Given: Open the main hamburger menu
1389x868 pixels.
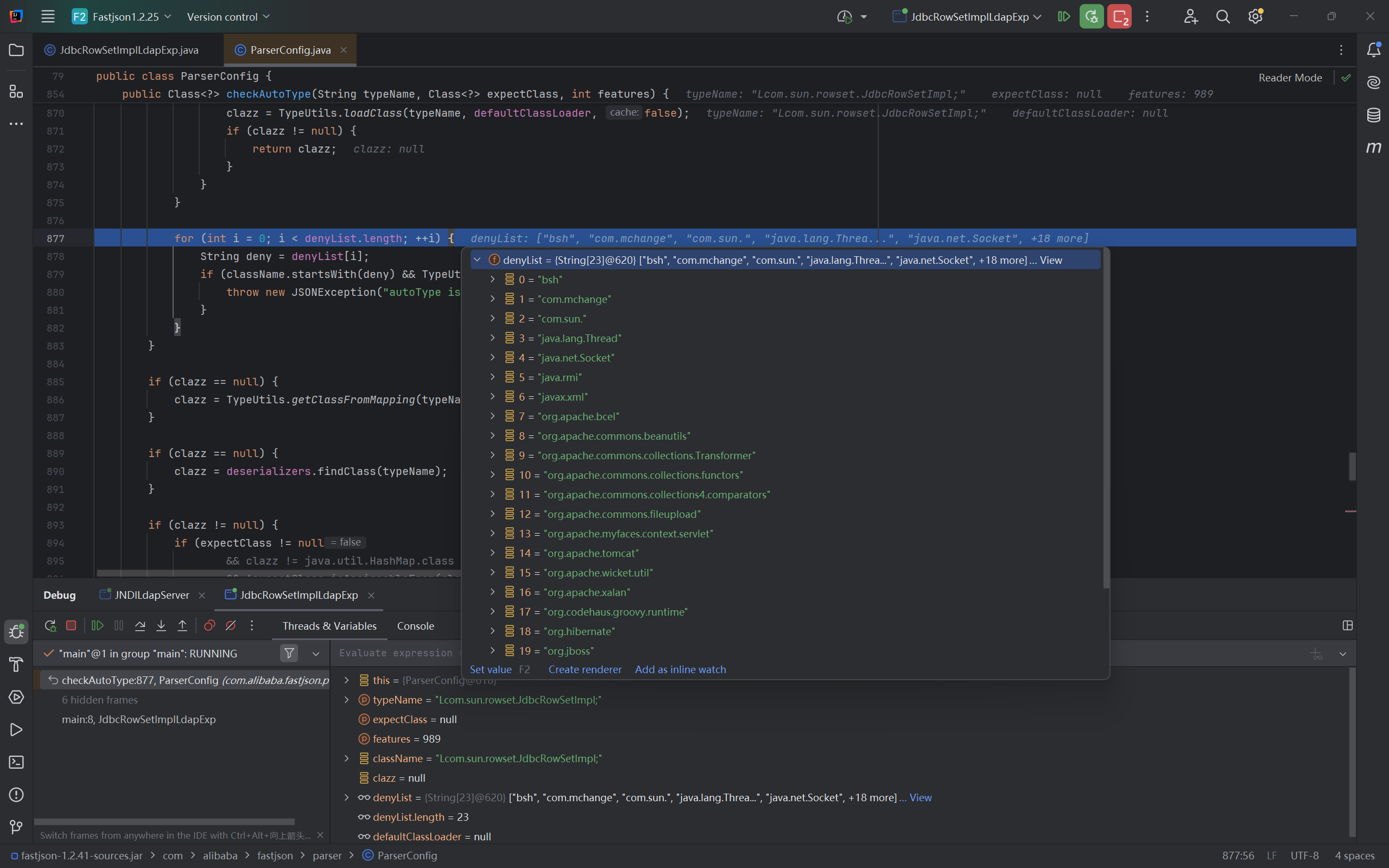Looking at the screenshot, I should 48,17.
